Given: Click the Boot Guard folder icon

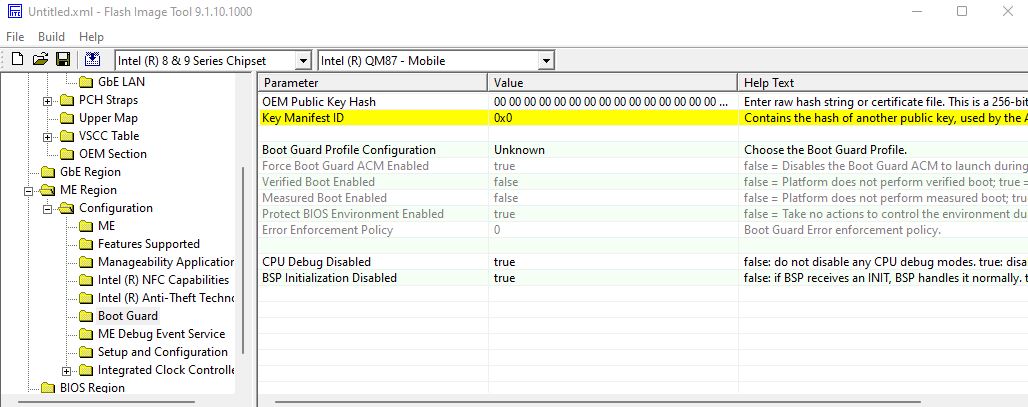Looking at the screenshot, I should tap(86, 317).
